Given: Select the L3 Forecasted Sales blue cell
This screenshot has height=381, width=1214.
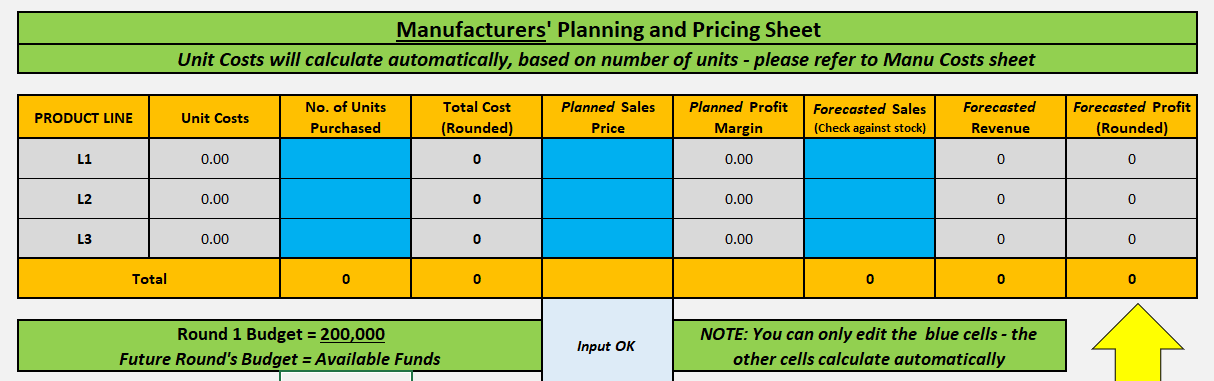Looking at the screenshot, I should click(x=870, y=239).
